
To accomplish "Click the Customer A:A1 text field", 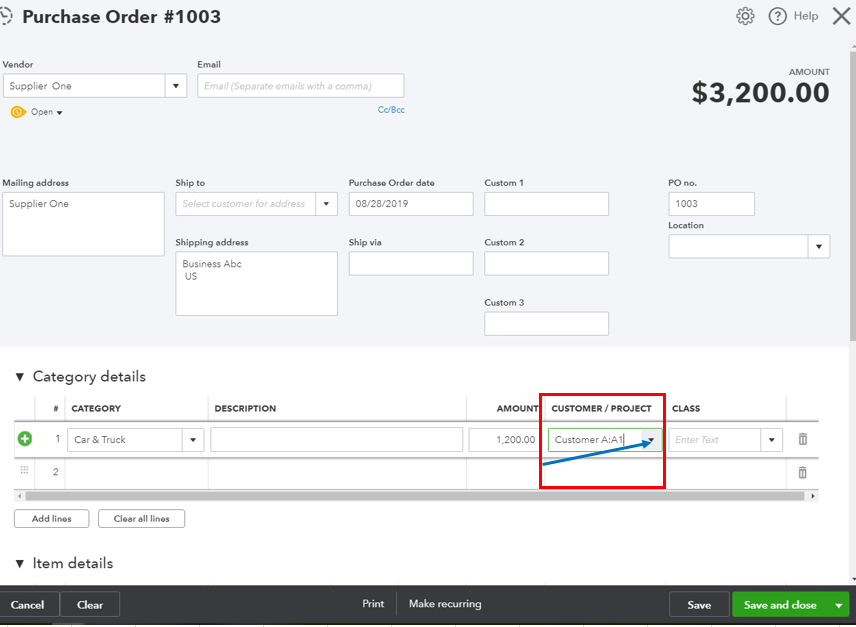I will [595, 440].
